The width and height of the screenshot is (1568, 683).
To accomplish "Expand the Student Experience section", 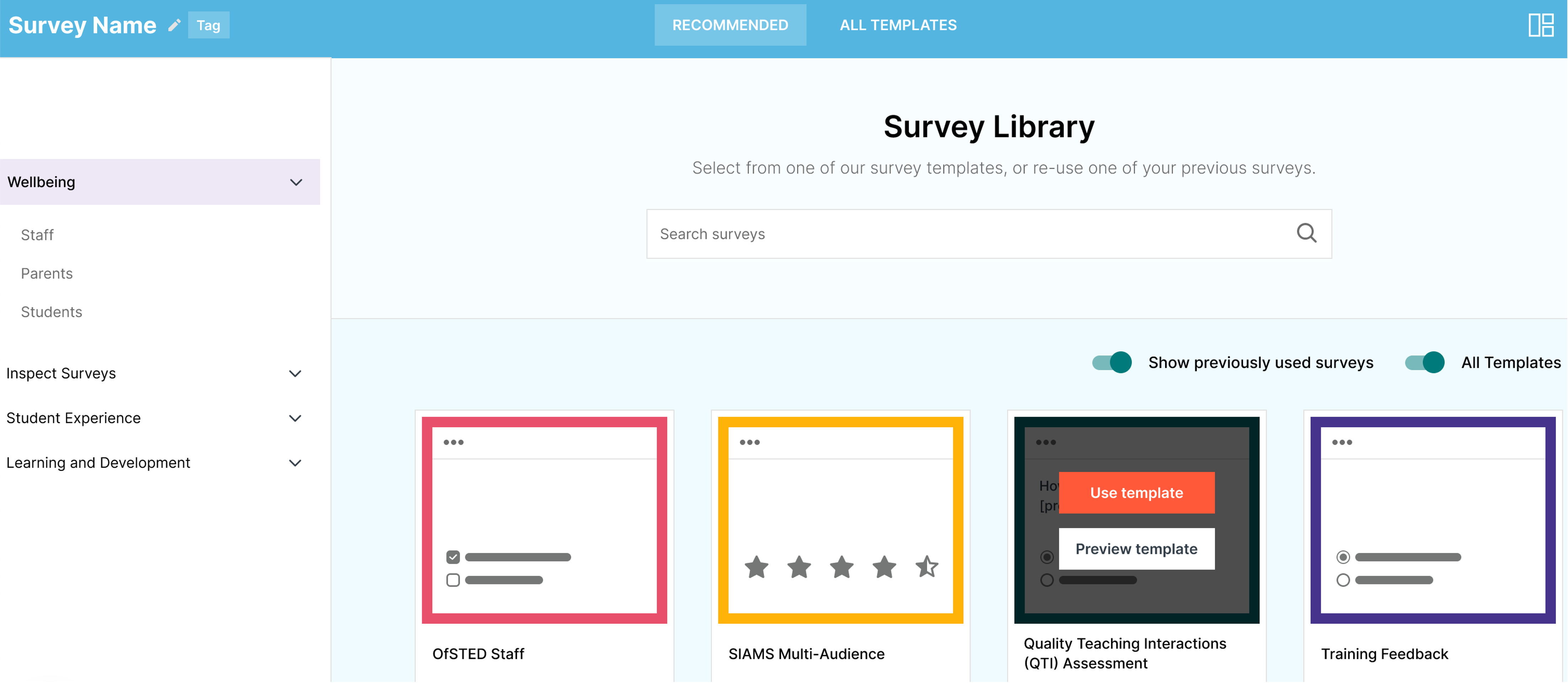I will point(295,418).
